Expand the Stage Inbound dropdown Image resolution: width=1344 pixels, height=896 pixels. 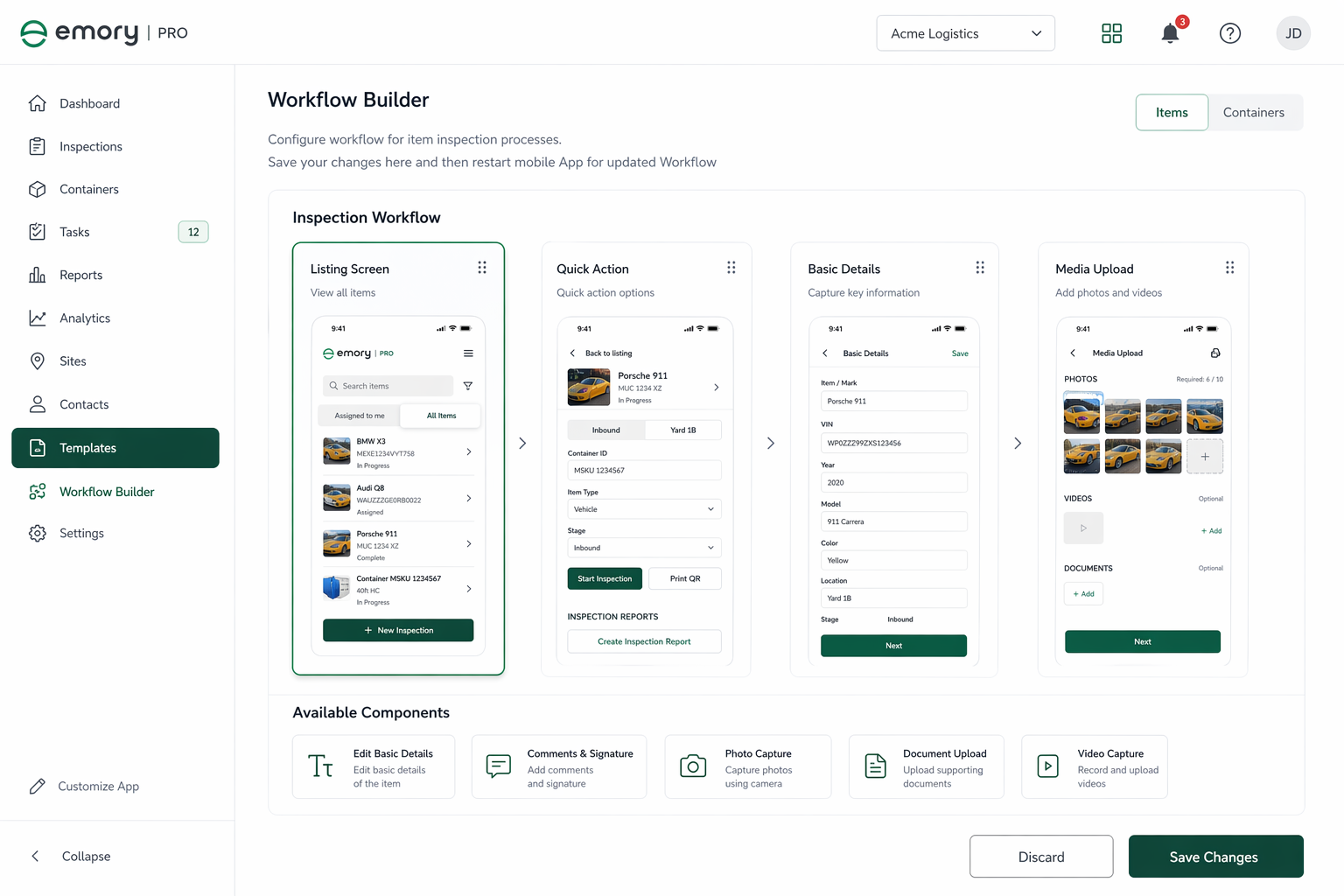[x=644, y=548]
